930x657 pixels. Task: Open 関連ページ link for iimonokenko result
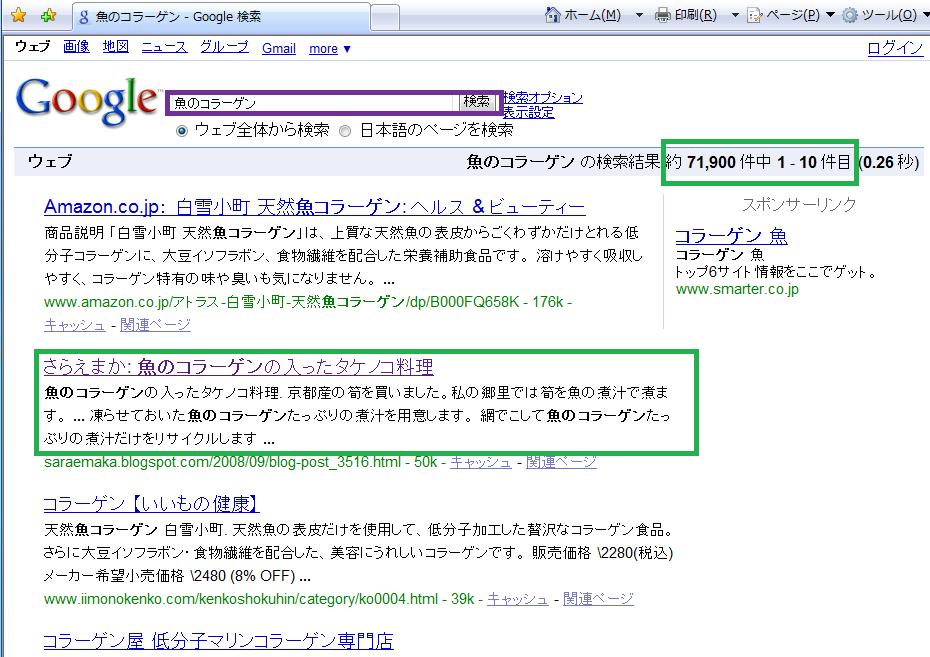(x=598, y=599)
